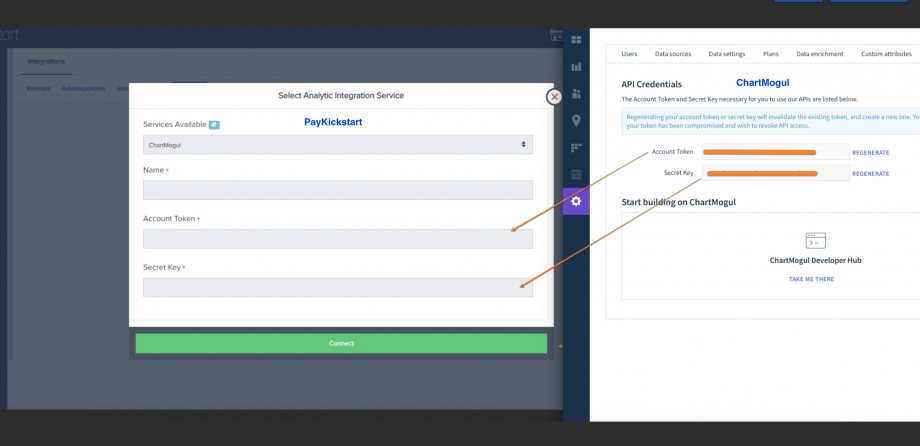920x446 pixels.
Task: Open the Payment integrations sub-tab
Action: 39,89
